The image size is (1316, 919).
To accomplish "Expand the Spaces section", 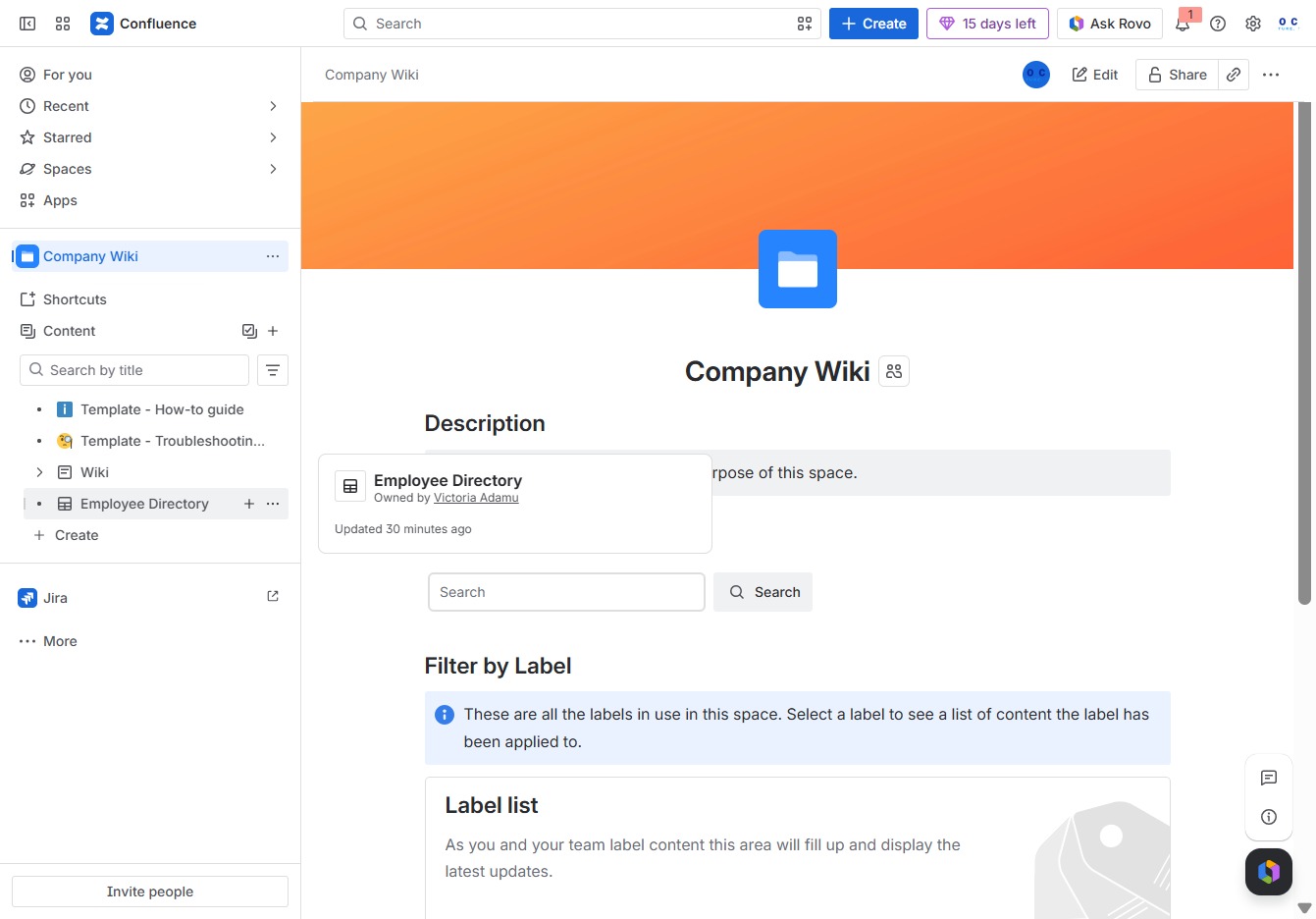I will click(273, 169).
